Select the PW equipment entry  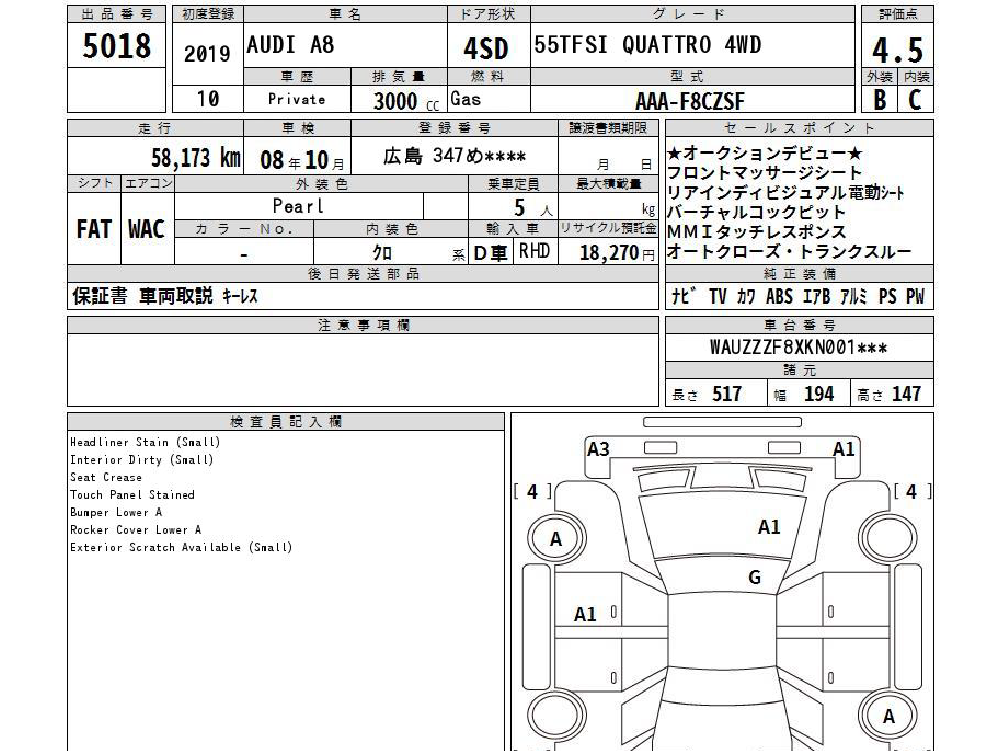pos(915,296)
